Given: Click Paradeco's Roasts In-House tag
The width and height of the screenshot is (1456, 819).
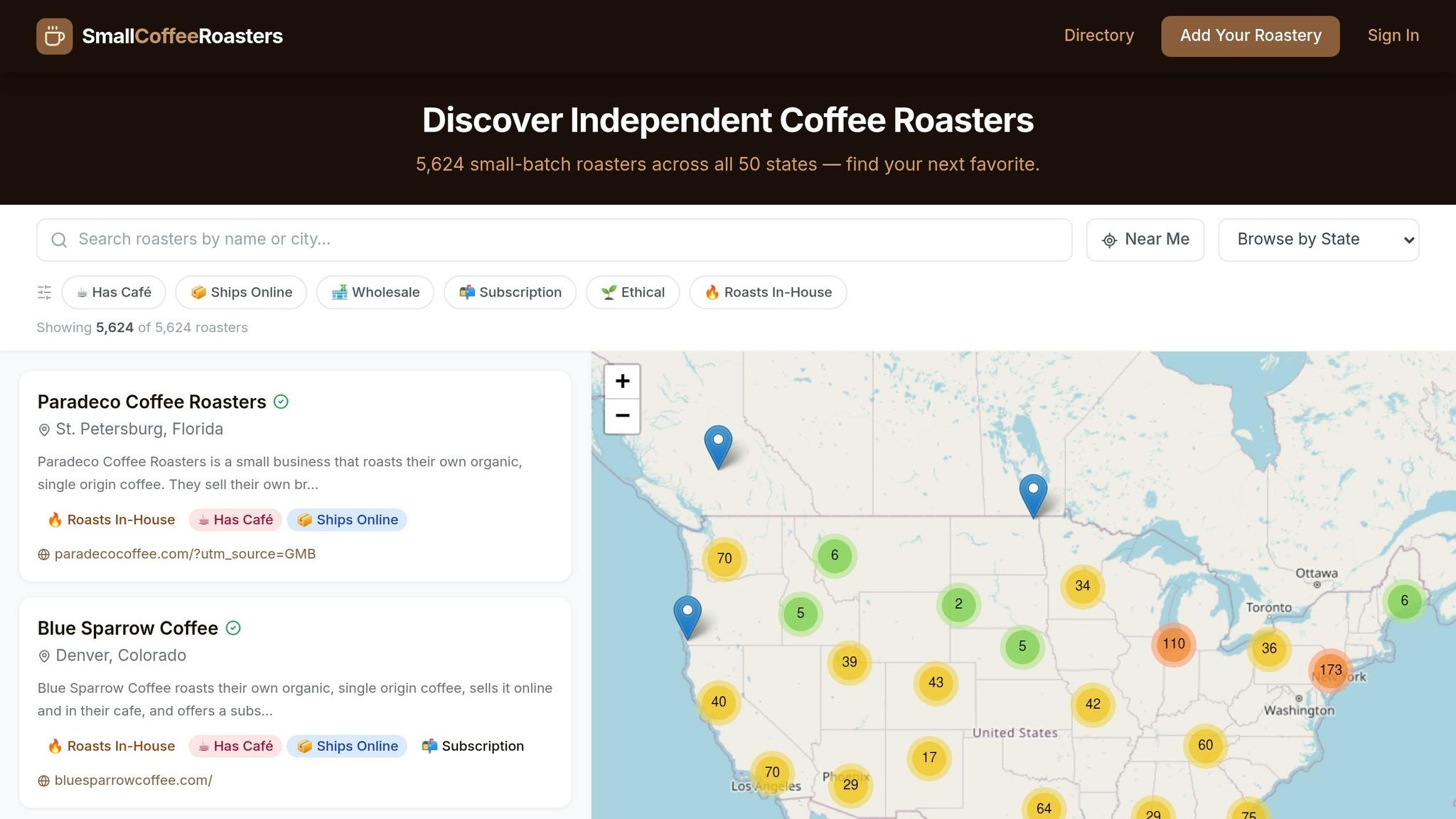Looking at the screenshot, I should coord(111,520).
